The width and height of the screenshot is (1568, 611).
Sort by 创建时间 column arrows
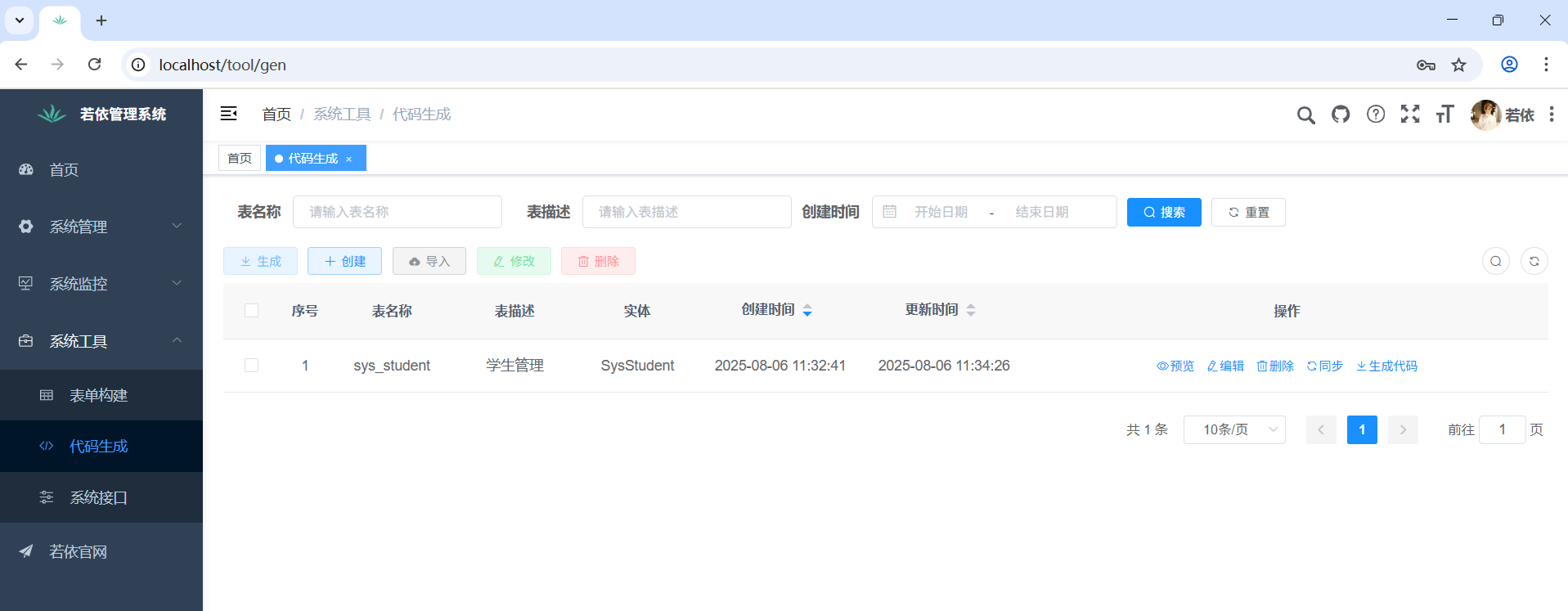pyautogui.click(x=807, y=310)
